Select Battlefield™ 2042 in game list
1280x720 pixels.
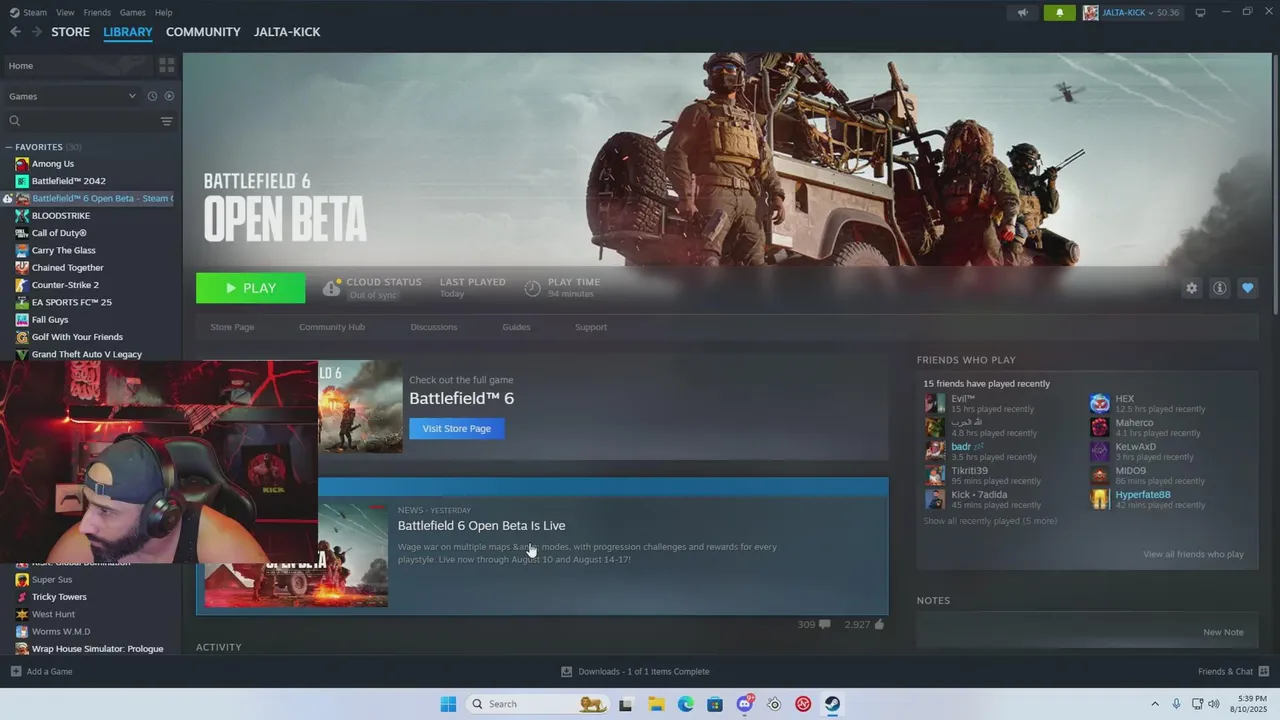click(69, 181)
